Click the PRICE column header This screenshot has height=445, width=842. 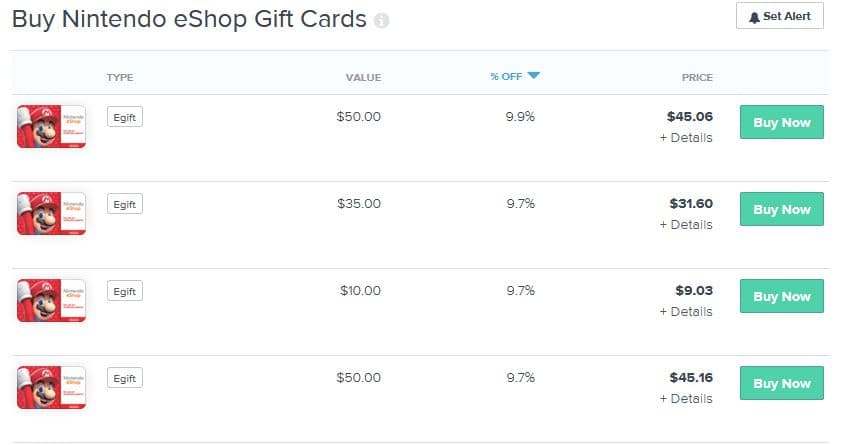(x=697, y=77)
